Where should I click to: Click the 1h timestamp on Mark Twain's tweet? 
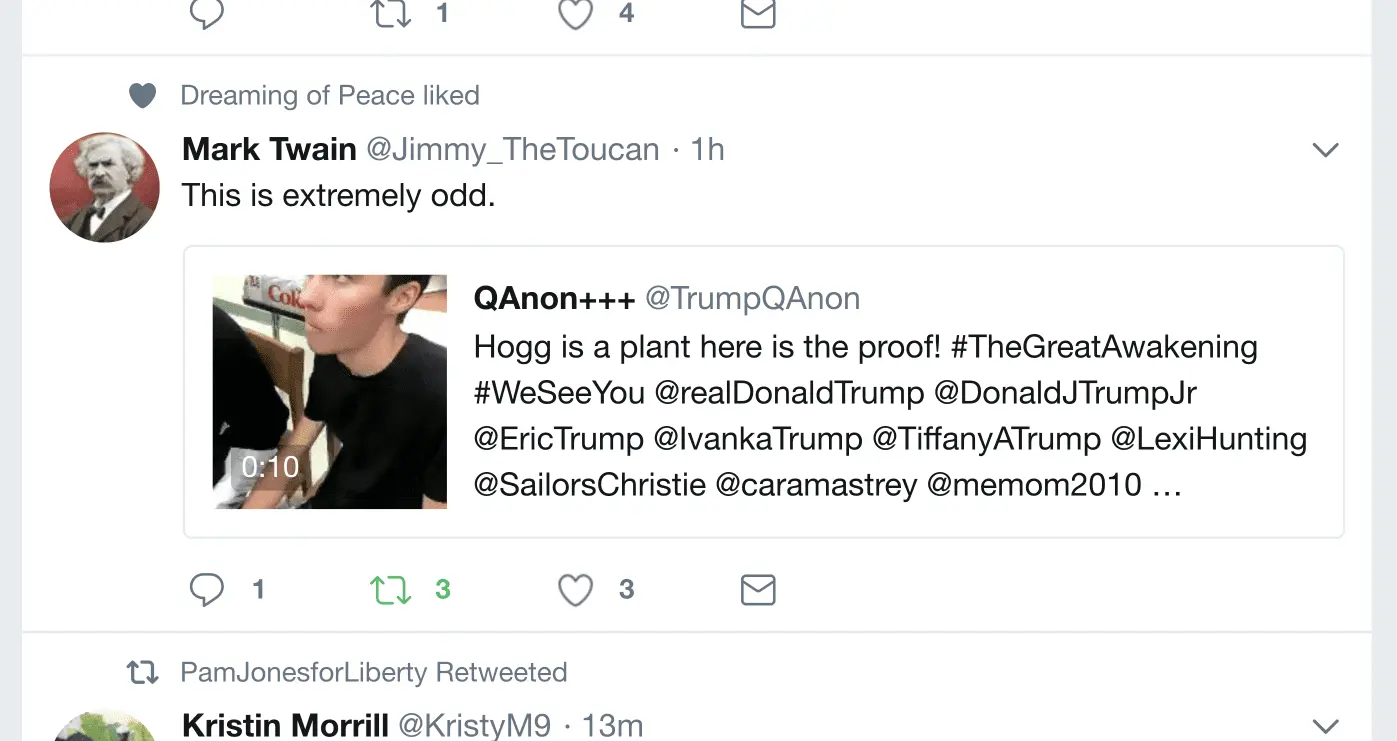(x=707, y=150)
